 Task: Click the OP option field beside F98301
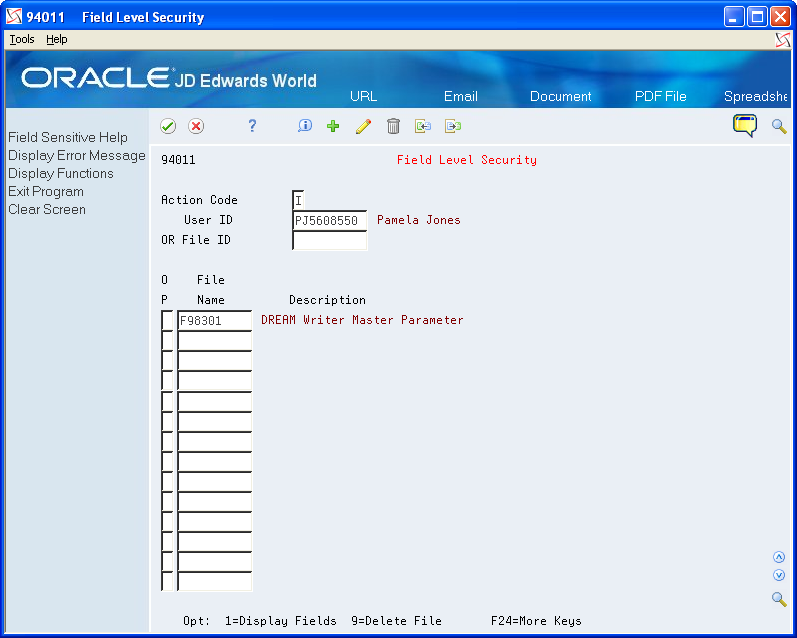click(x=167, y=321)
